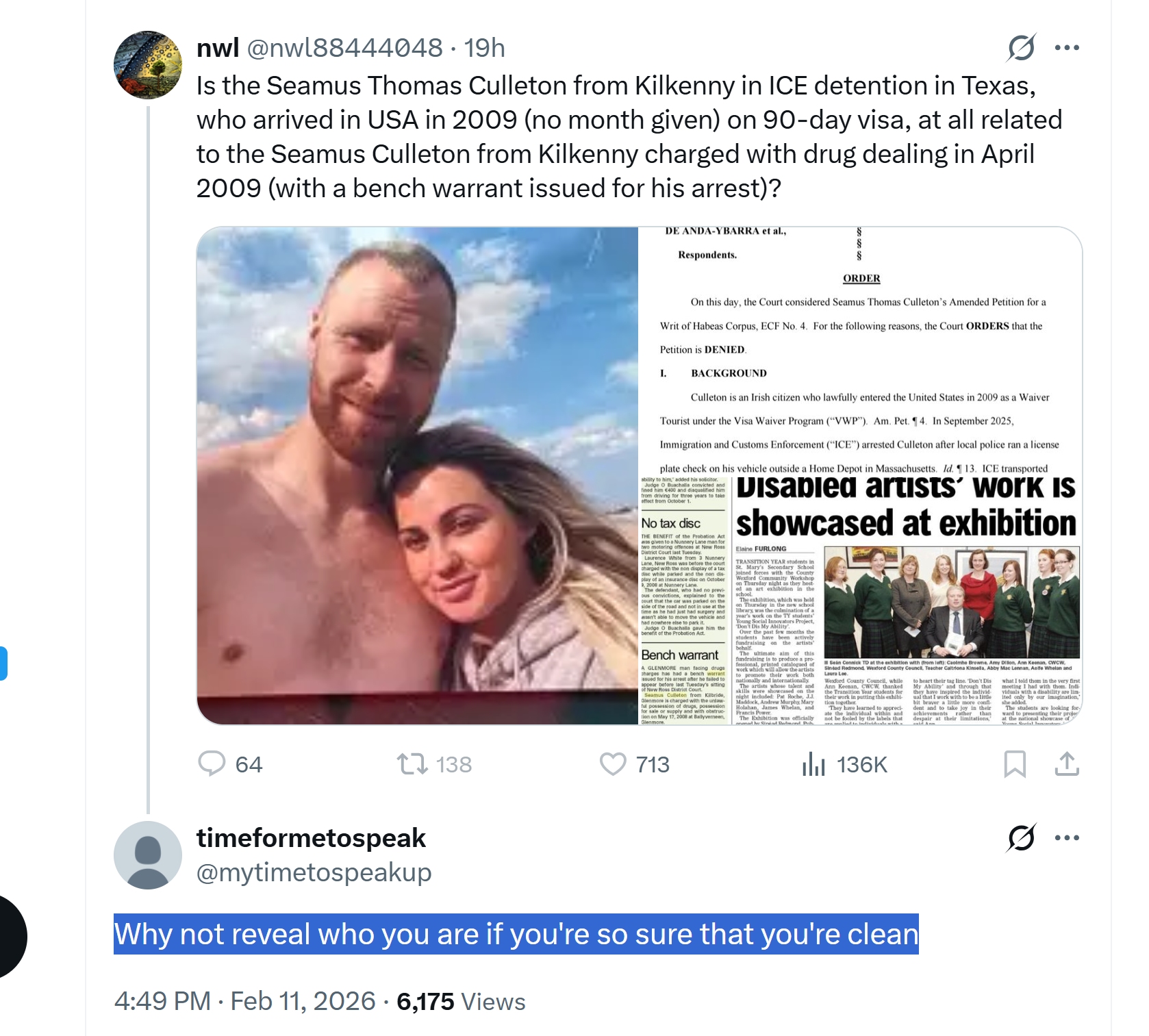
Task: Open more options menu on nwl's post
Action: point(1067,48)
